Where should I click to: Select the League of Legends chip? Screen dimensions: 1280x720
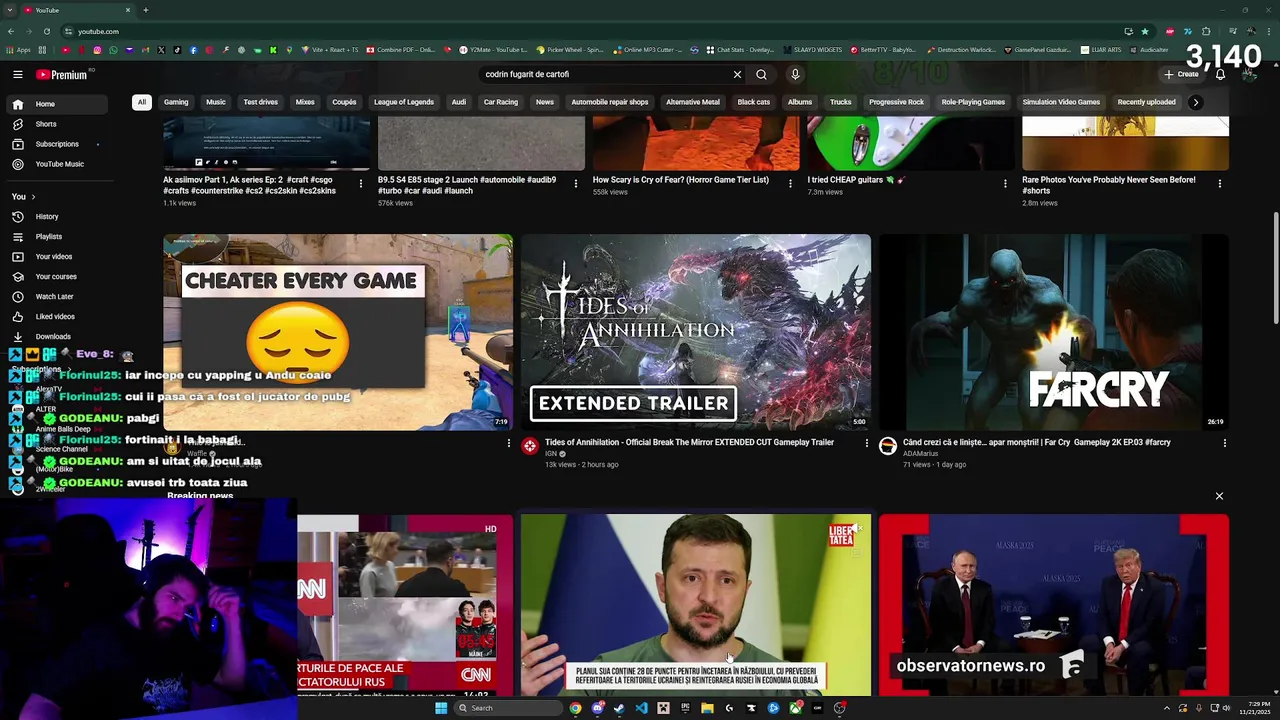coord(404,102)
